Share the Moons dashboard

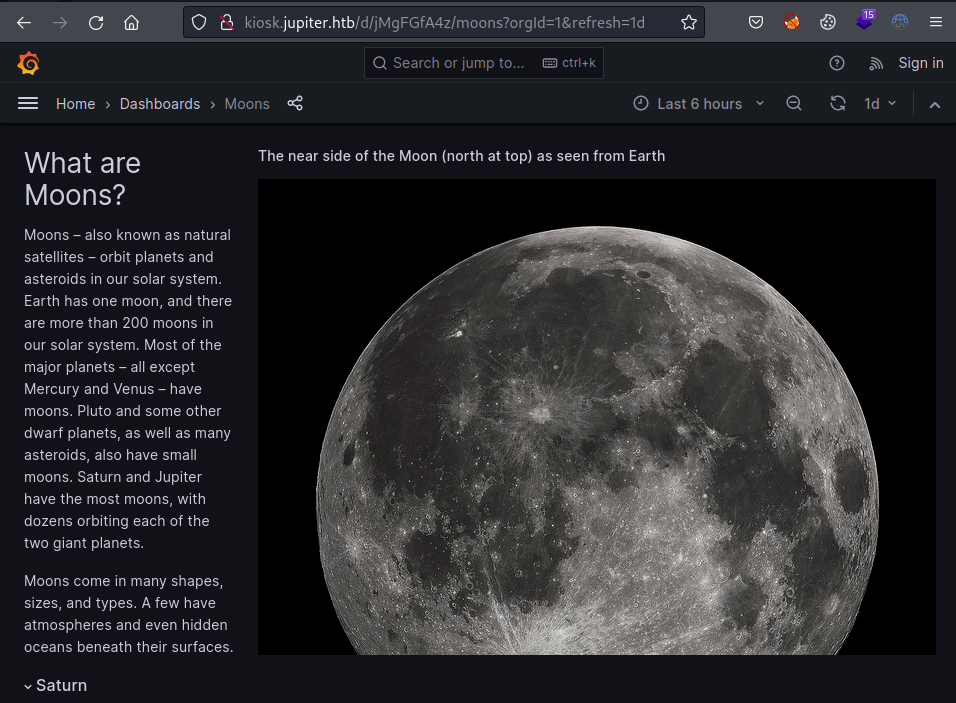pyautogui.click(x=295, y=103)
